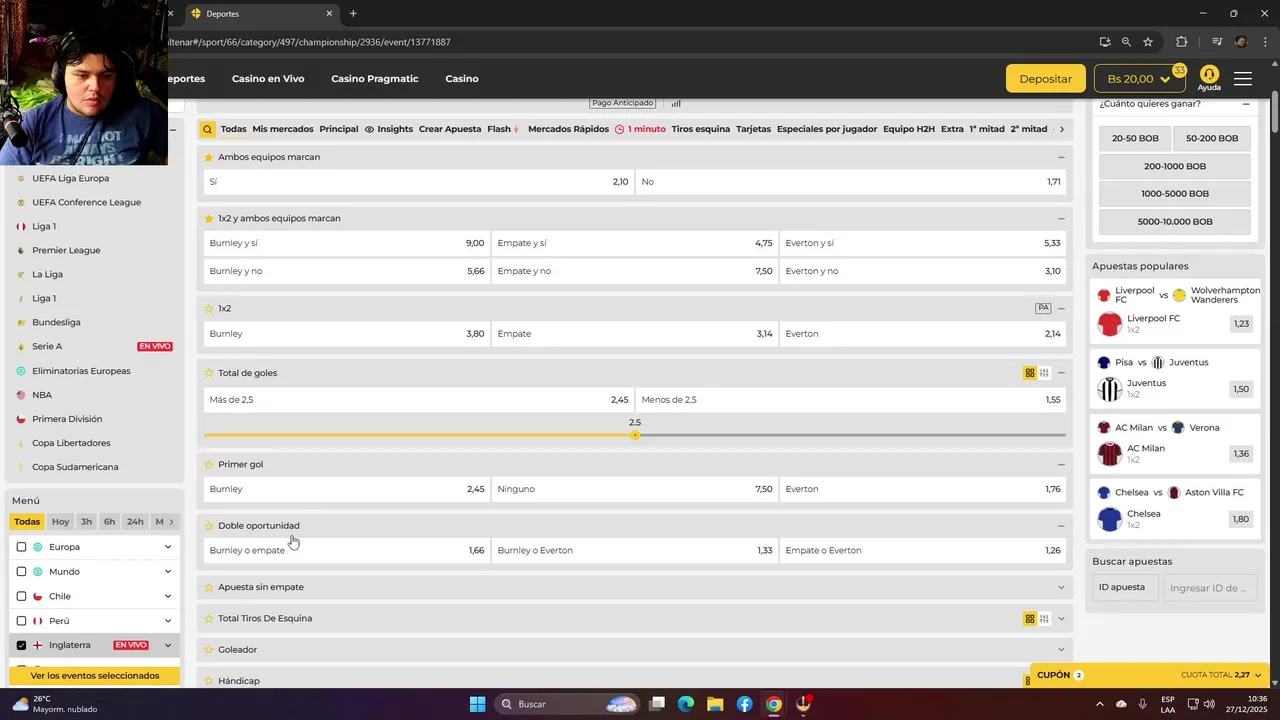Open Windows Start menu
The width and height of the screenshot is (1280, 720).
coord(477,704)
